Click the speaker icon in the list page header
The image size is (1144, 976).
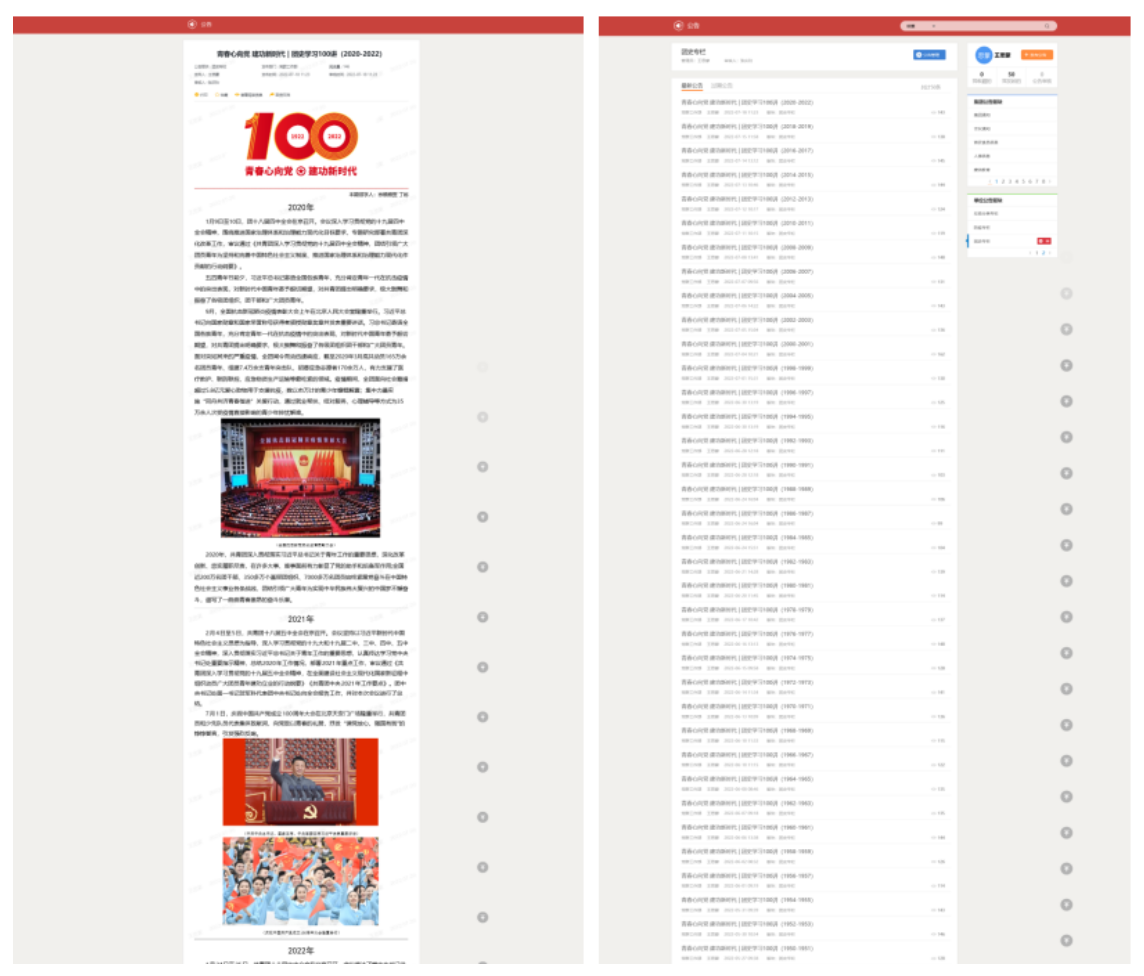pyautogui.click(x=679, y=26)
